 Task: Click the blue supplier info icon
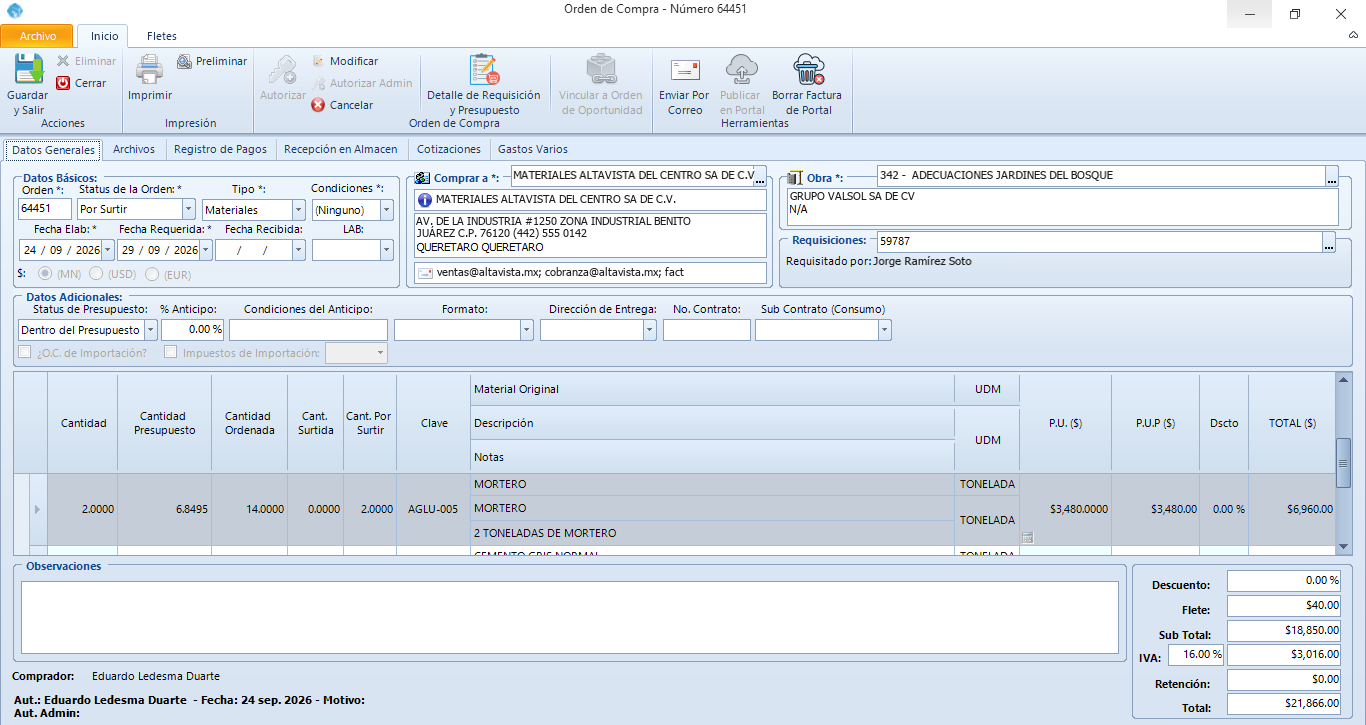pyautogui.click(x=424, y=199)
